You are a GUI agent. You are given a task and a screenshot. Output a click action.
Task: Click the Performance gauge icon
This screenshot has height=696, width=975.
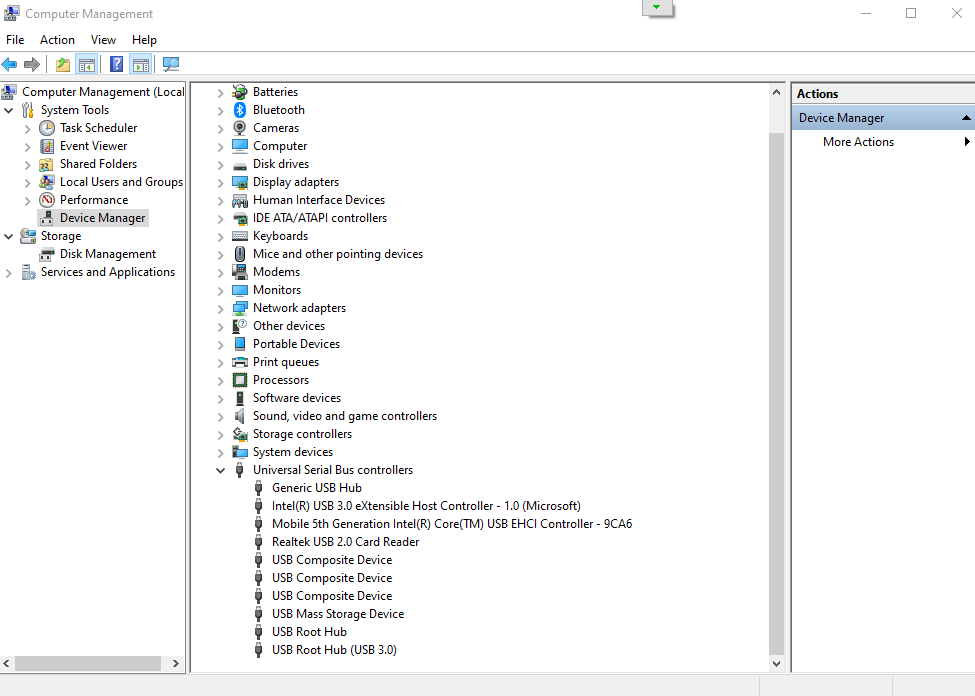[47, 200]
